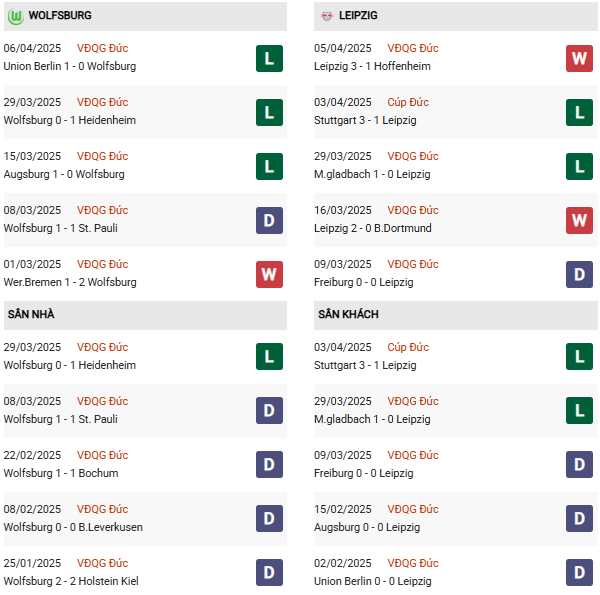600x595 pixels.
Task: Click the D badge for Union Berlin 0 - 0 Leipzig
Action: tap(579, 573)
